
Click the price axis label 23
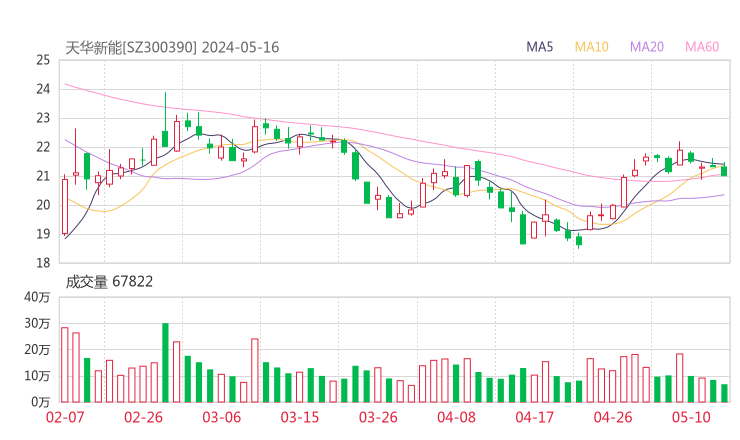[x=43, y=118]
